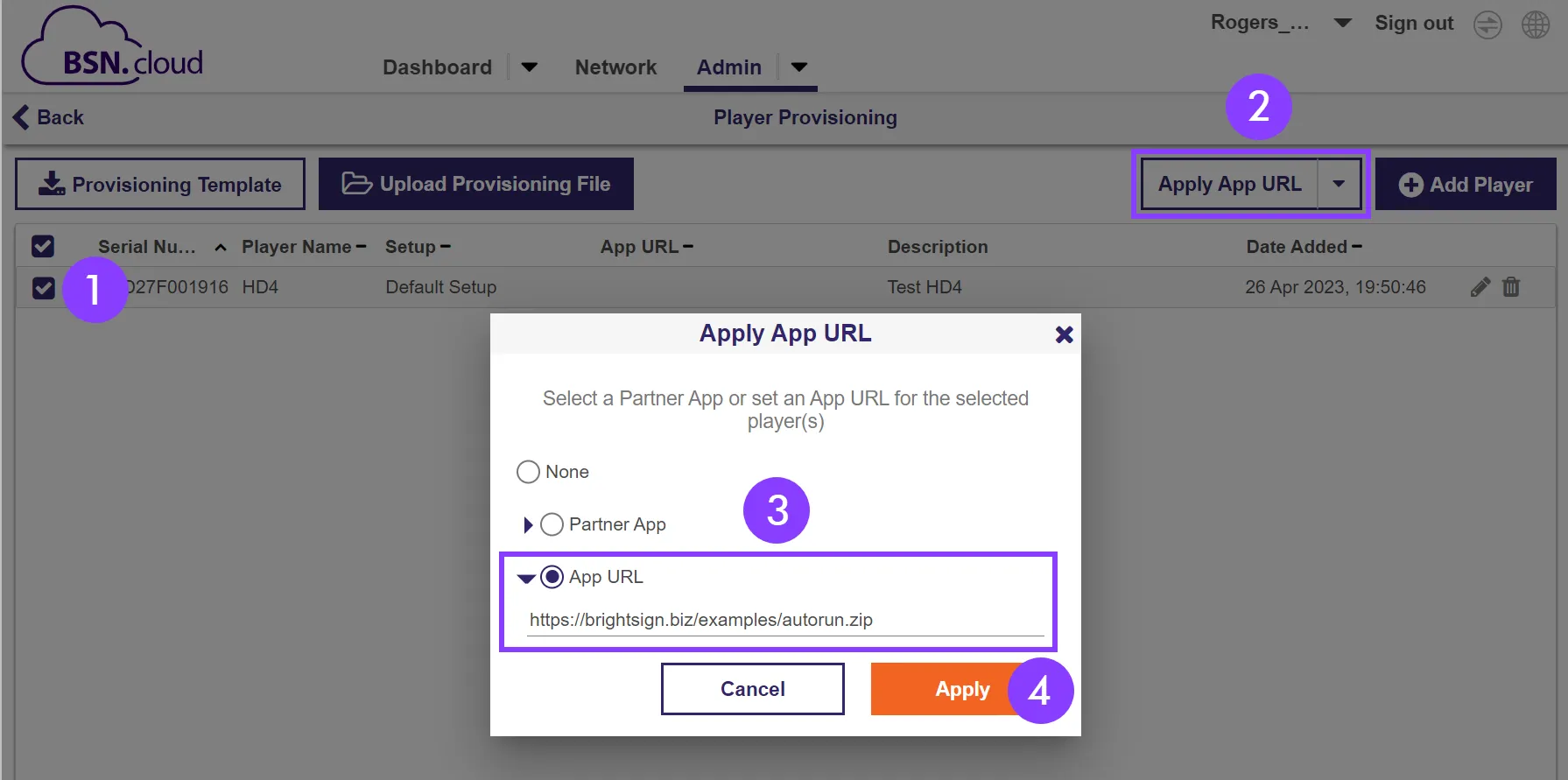Select the Partner App radio option
Viewport: 1568px width, 780px height.
coord(552,524)
